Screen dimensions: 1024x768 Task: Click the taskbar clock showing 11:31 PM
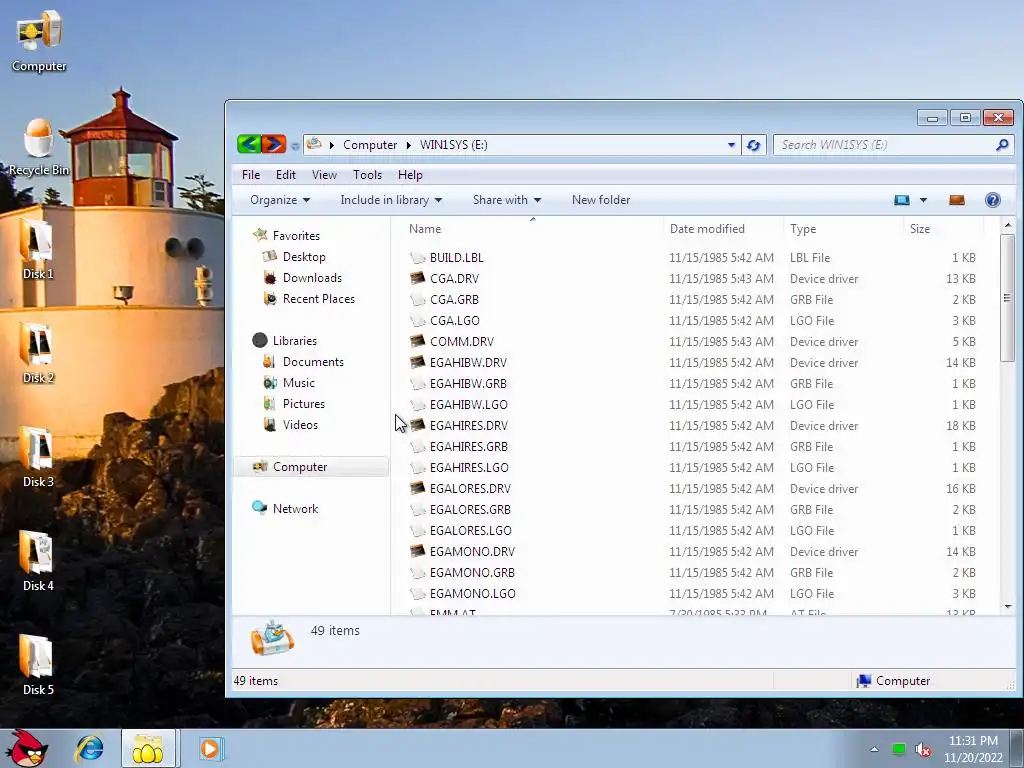coord(973,749)
